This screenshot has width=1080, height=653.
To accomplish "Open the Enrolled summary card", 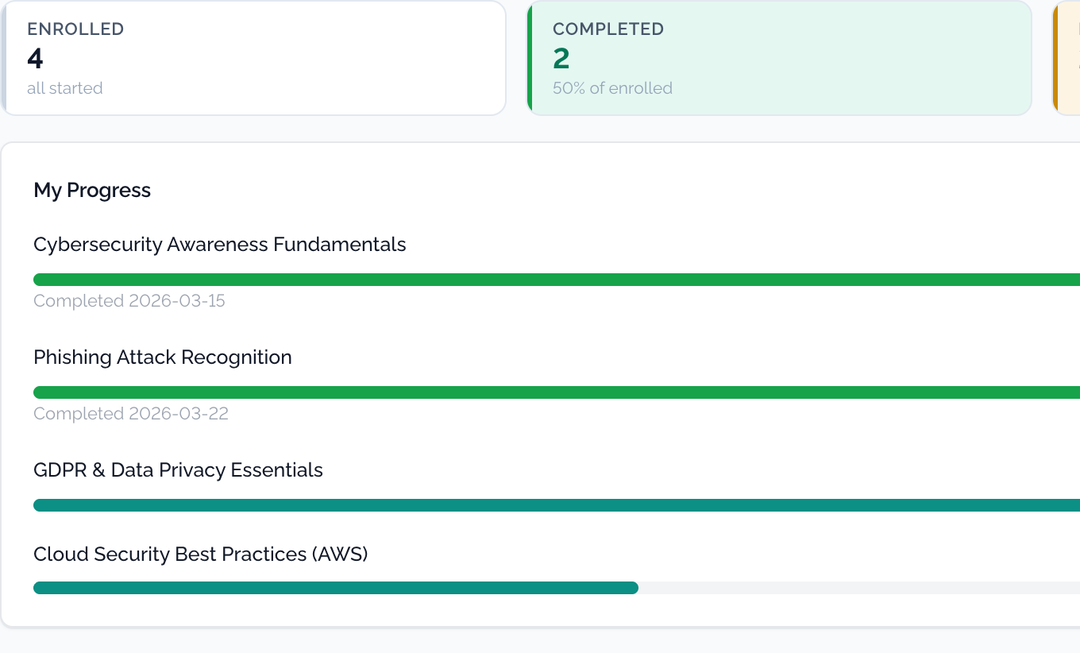I will (x=253, y=58).
